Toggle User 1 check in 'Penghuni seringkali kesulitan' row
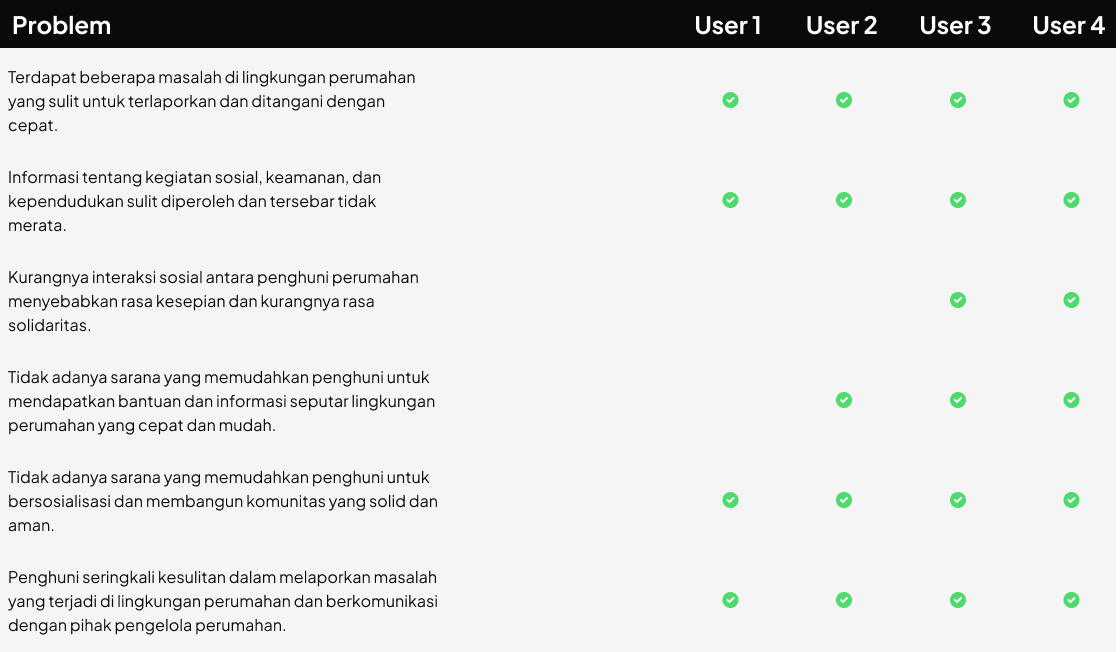 [730, 600]
